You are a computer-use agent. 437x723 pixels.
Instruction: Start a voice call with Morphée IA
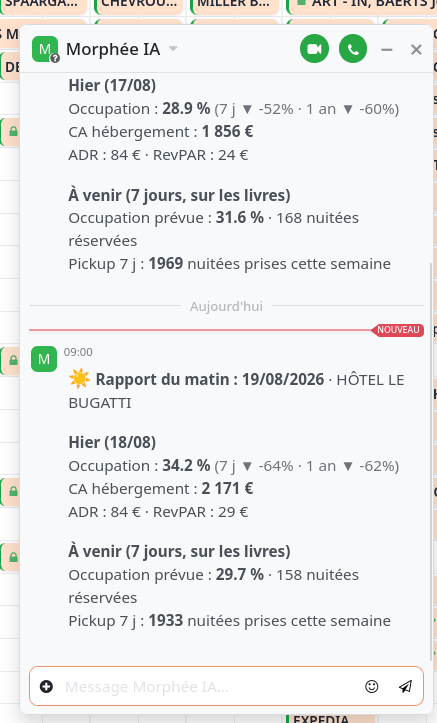coord(353,49)
